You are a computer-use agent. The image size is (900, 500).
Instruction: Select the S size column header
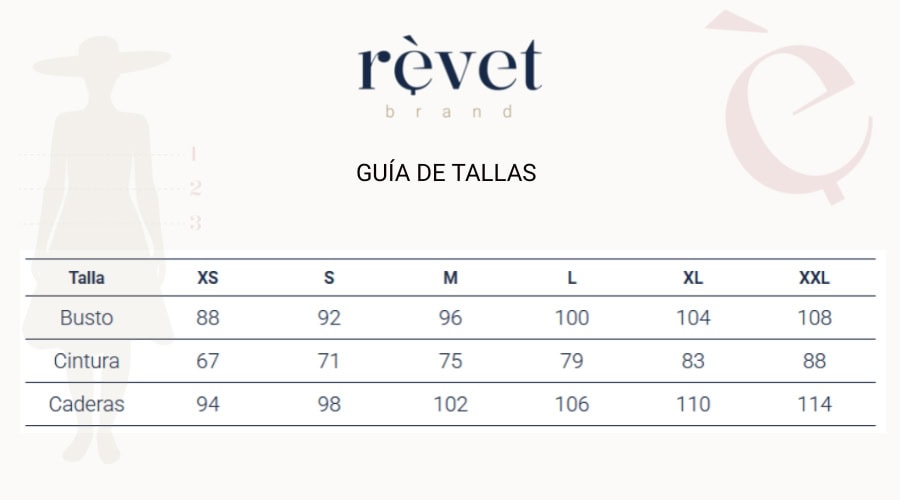point(329,278)
